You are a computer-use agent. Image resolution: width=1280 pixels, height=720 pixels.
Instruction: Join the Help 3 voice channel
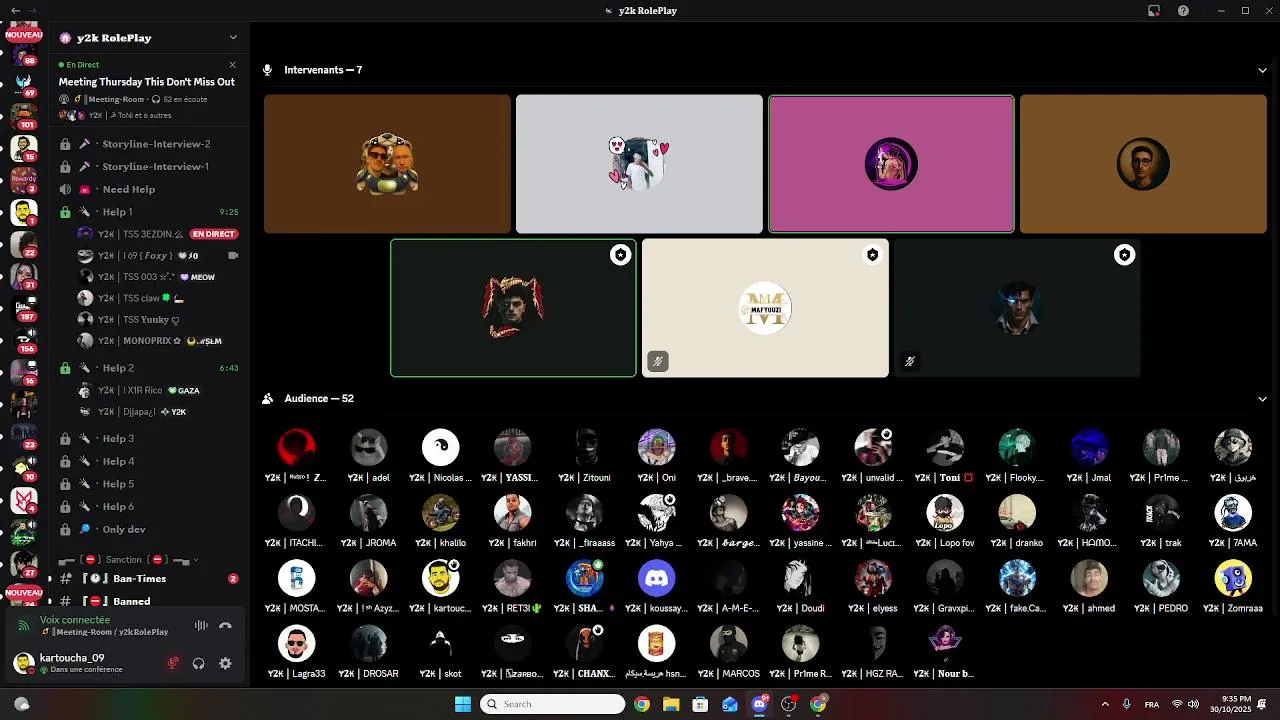coord(148,439)
